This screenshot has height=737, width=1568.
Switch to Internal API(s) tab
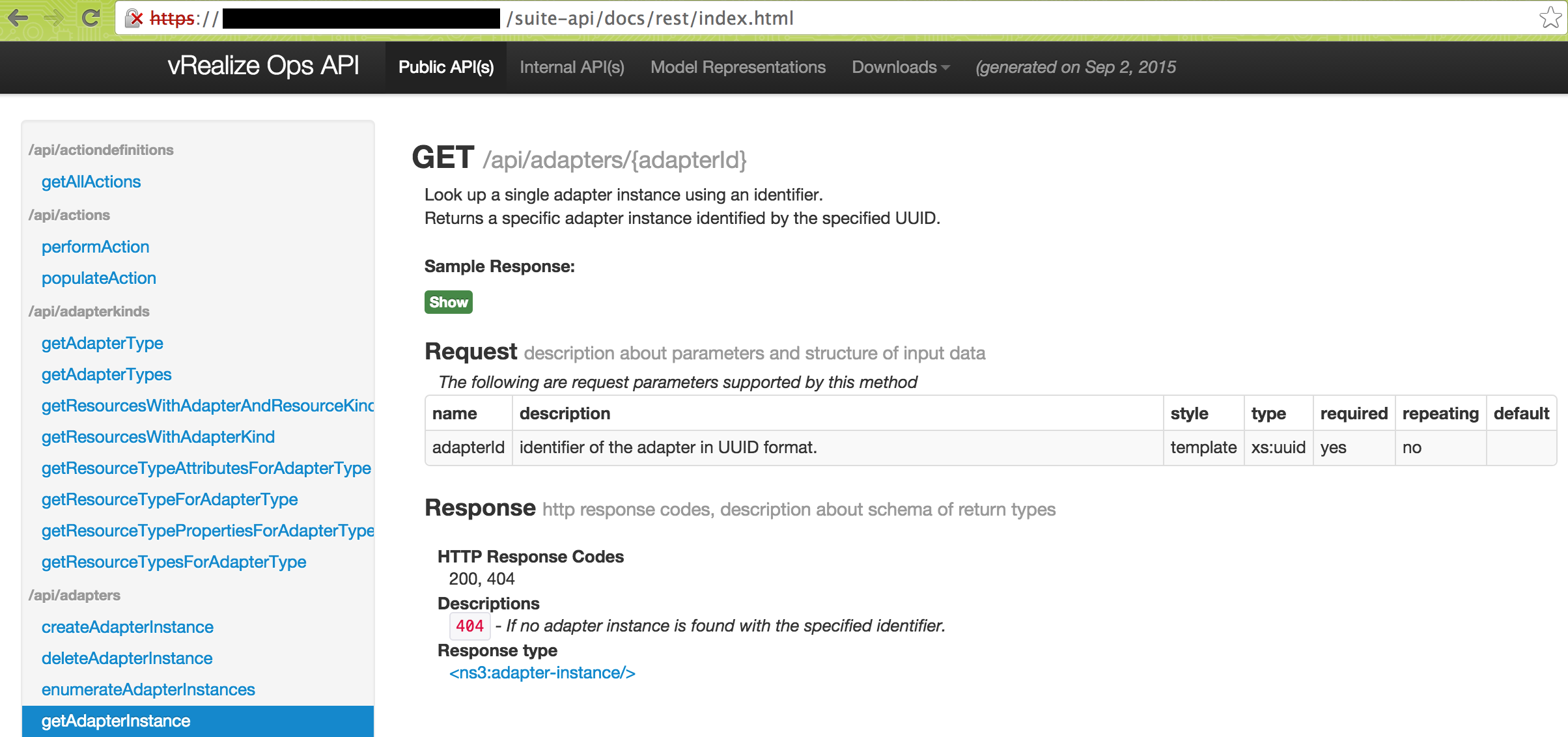(572, 67)
